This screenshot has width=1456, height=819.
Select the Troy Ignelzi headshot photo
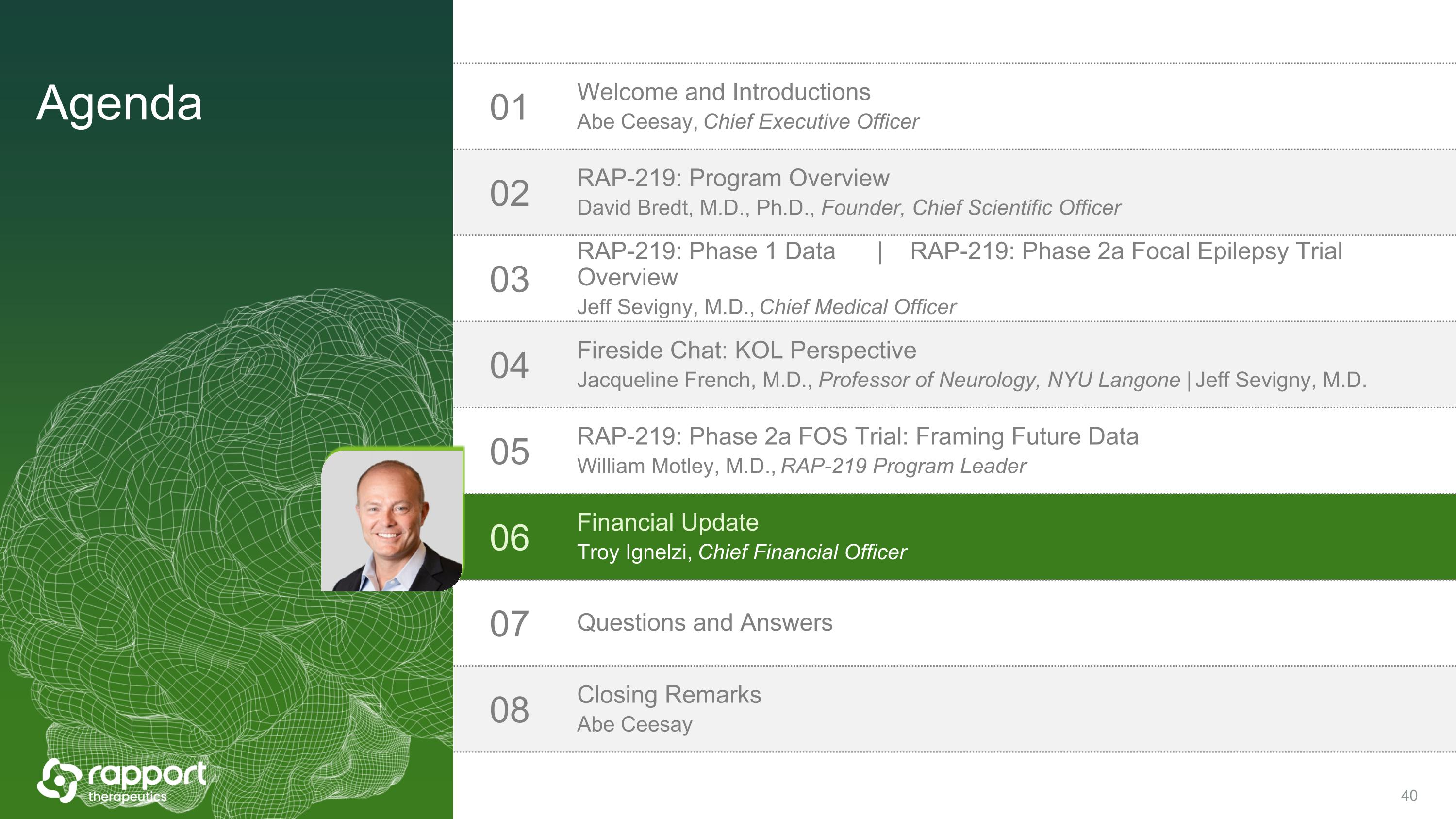tap(392, 519)
